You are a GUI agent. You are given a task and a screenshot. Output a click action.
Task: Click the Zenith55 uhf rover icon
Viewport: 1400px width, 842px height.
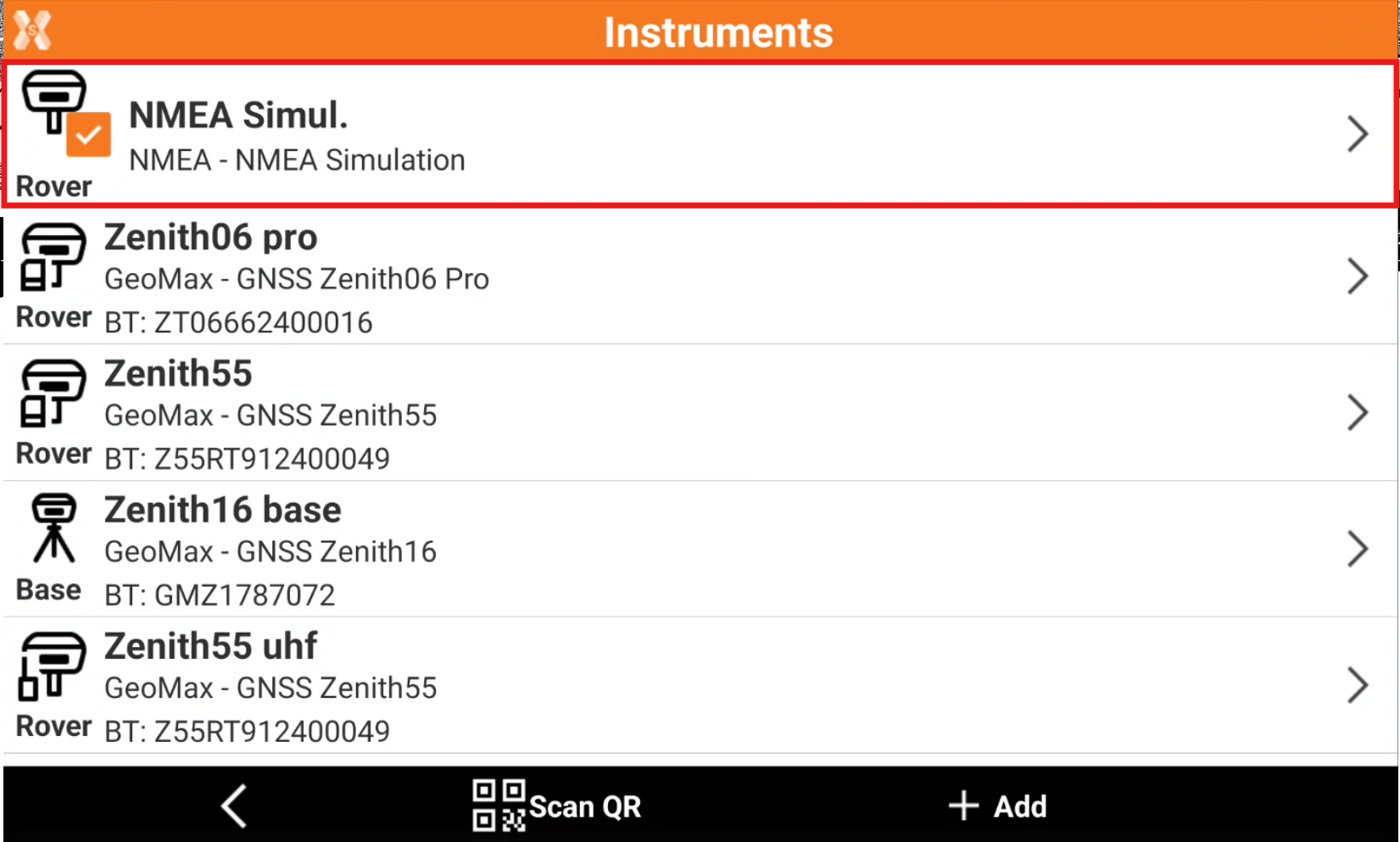point(53,666)
